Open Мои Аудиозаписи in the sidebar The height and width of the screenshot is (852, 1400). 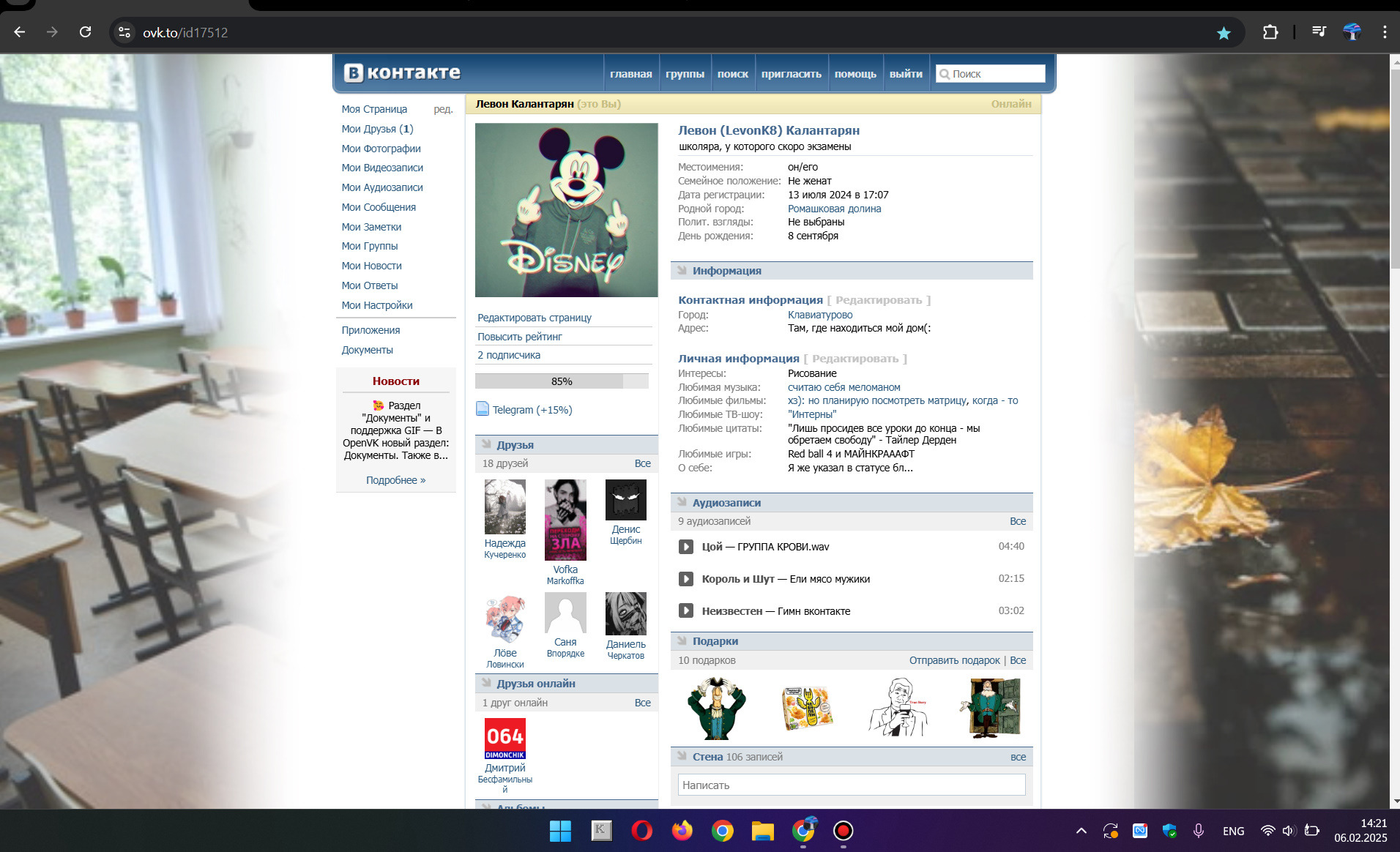tap(382, 187)
